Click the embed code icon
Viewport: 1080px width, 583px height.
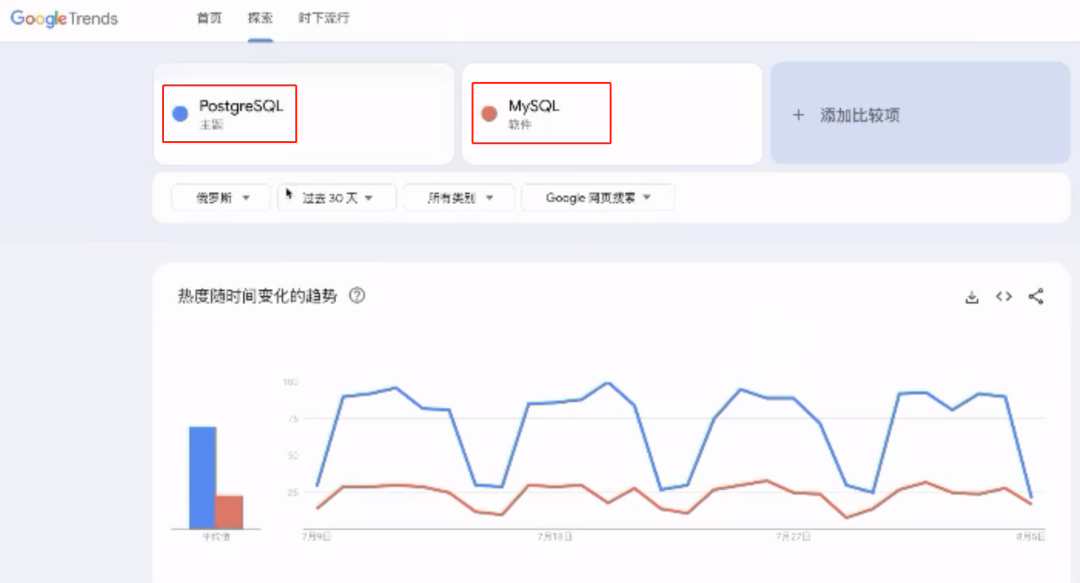[x=1004, y=296]
